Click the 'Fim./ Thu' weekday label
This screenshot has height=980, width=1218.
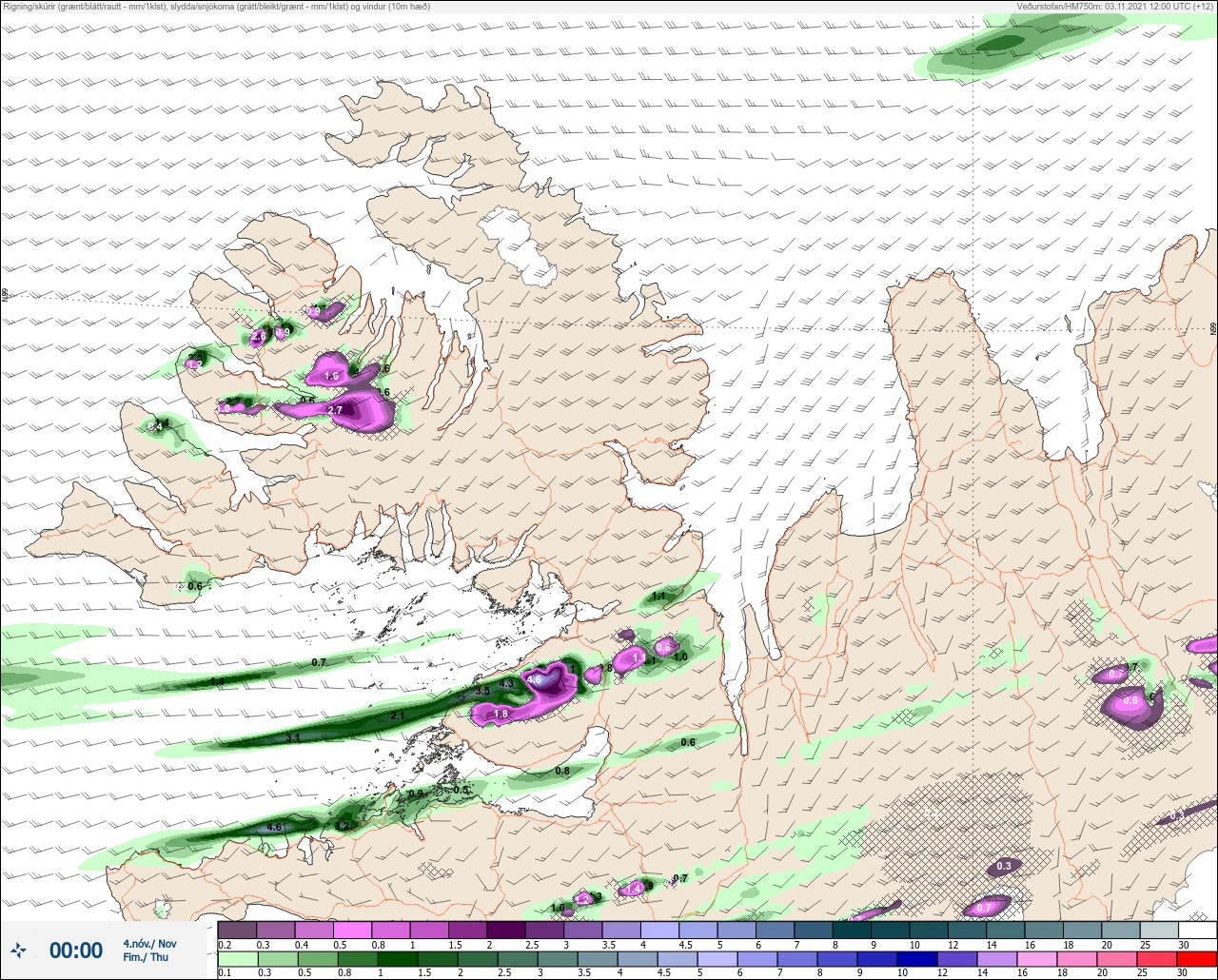pyautogui.click(x=146, y=957)
